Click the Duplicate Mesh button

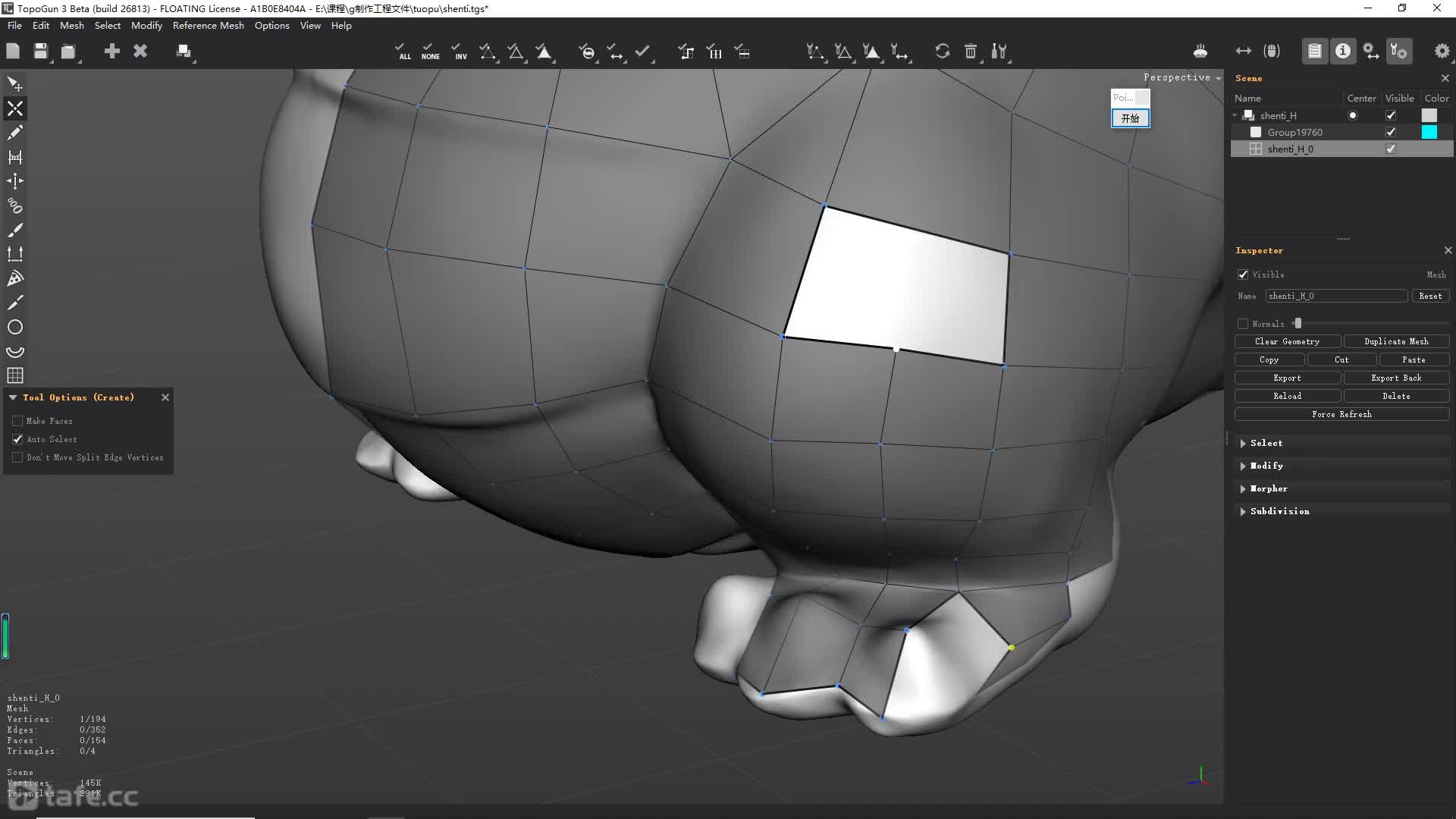coord(1396,341)
